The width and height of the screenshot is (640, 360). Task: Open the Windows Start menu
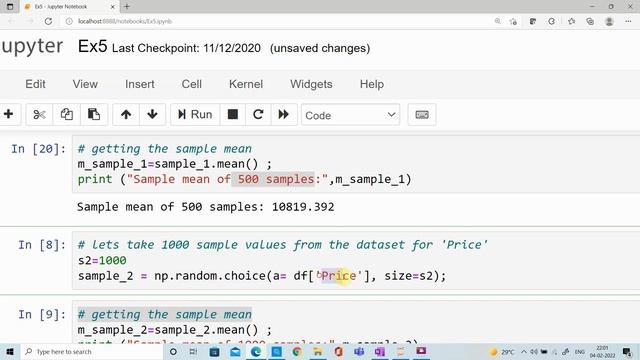(10, 351)
